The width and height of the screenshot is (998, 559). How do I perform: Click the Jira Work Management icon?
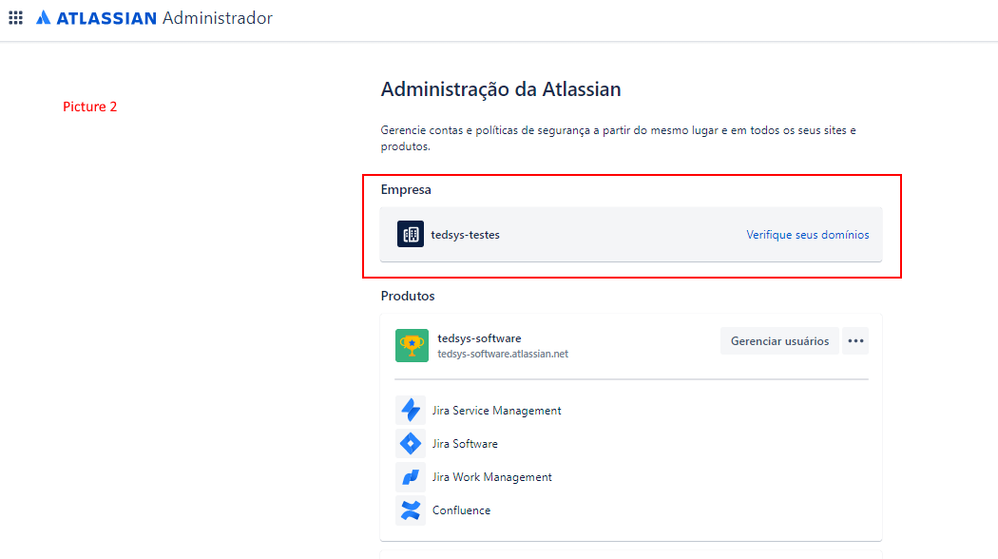411,476
